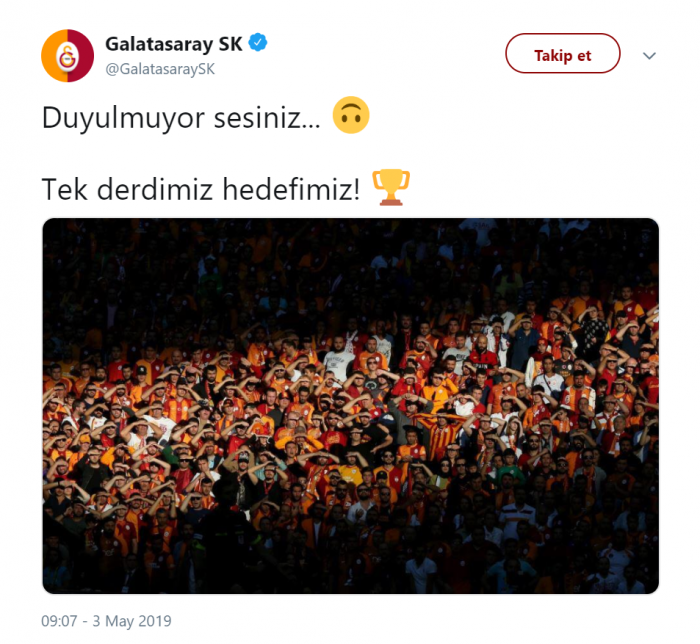Click the blue verified badge

(258, 43)
